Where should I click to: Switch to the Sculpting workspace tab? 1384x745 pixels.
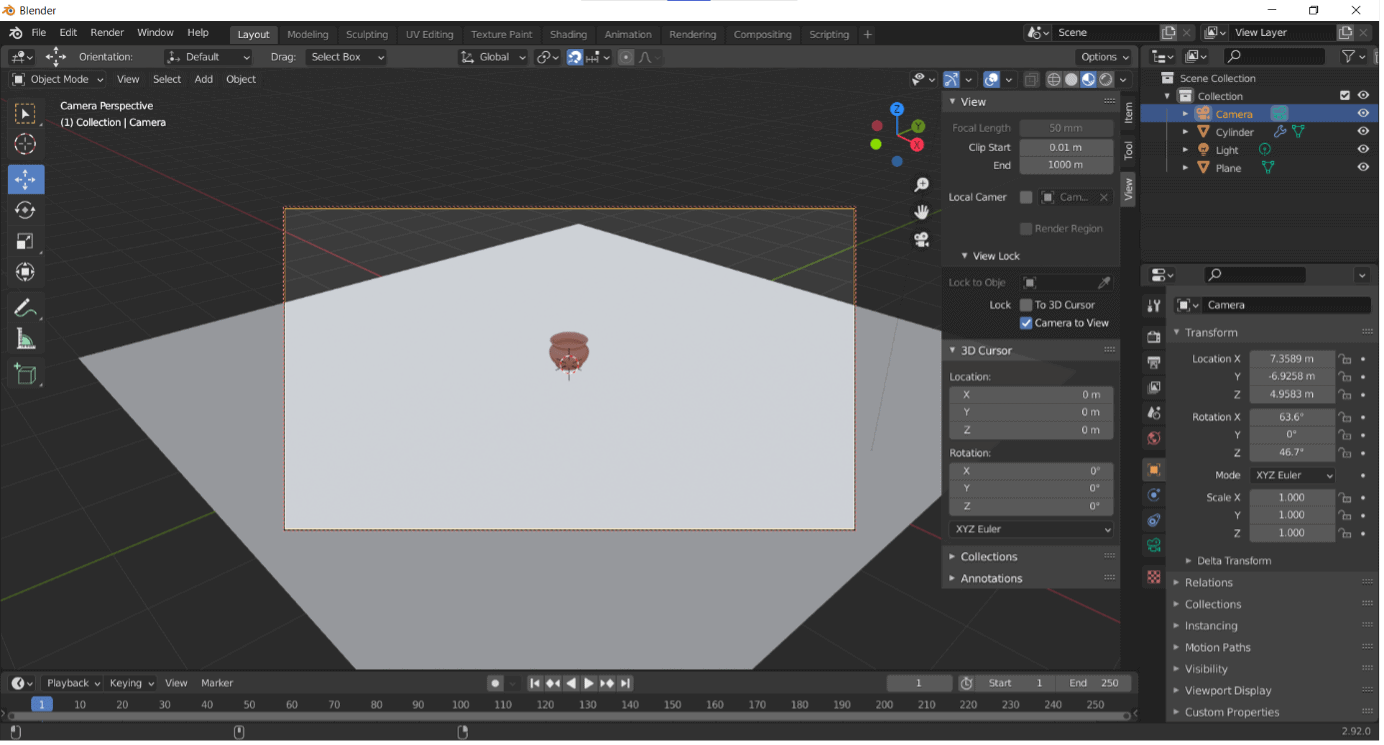coord(367,34)
